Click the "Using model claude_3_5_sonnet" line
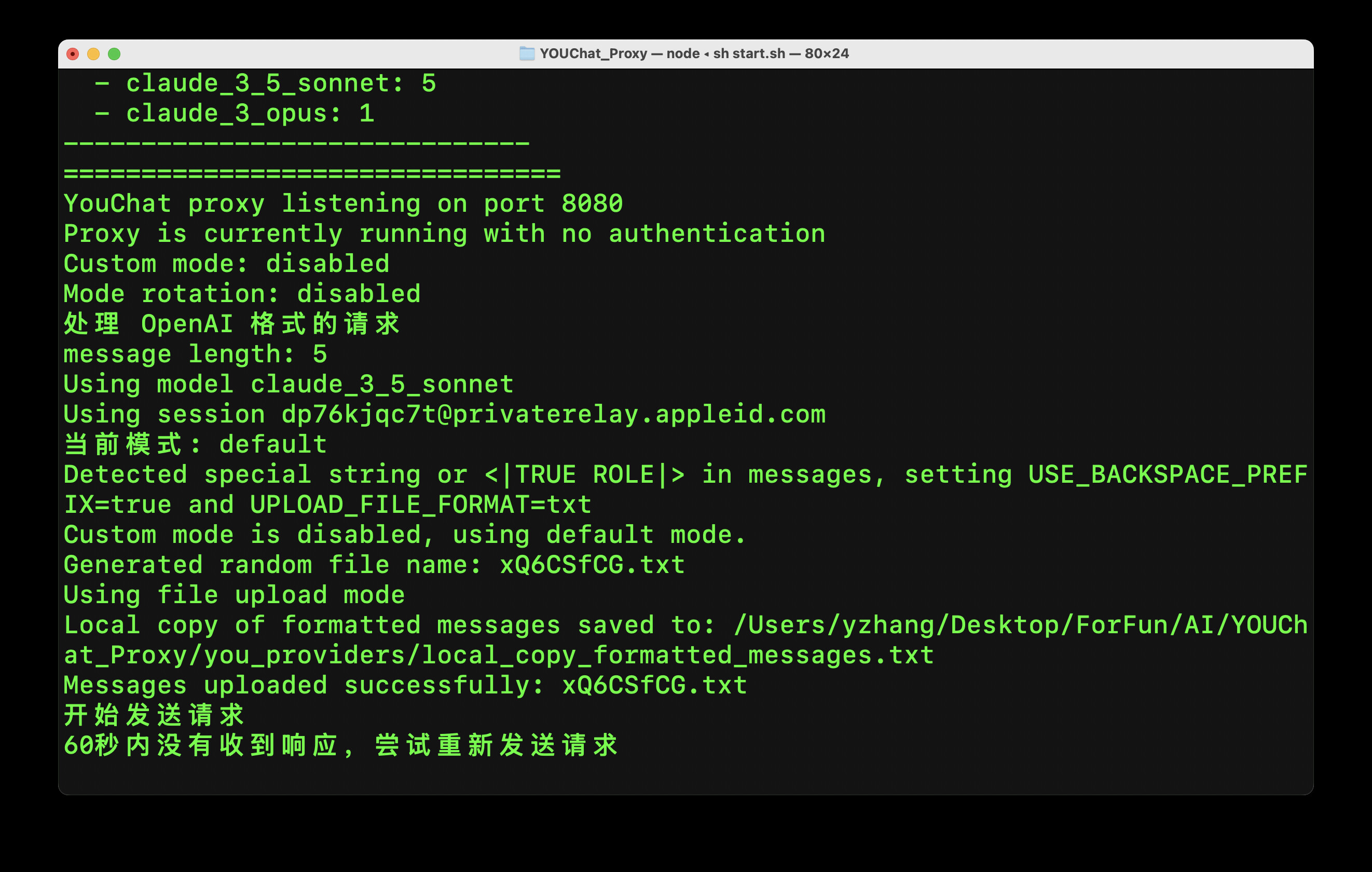Screen dimensions: 1372x872 click(289, 385)
